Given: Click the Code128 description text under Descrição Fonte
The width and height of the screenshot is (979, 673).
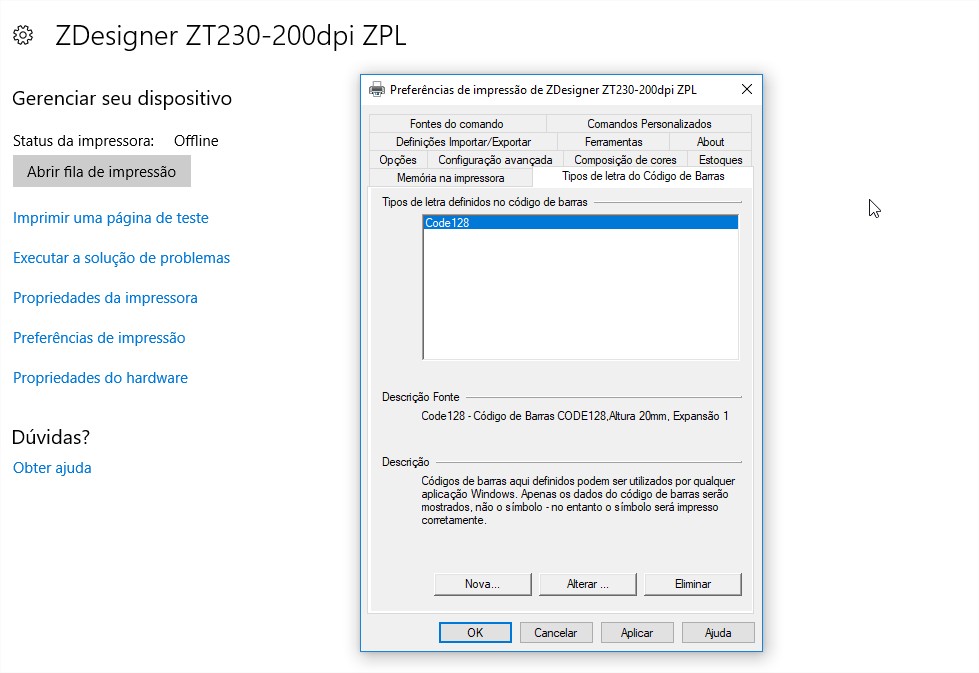Looking at the screenshot, I should point(574,416).
